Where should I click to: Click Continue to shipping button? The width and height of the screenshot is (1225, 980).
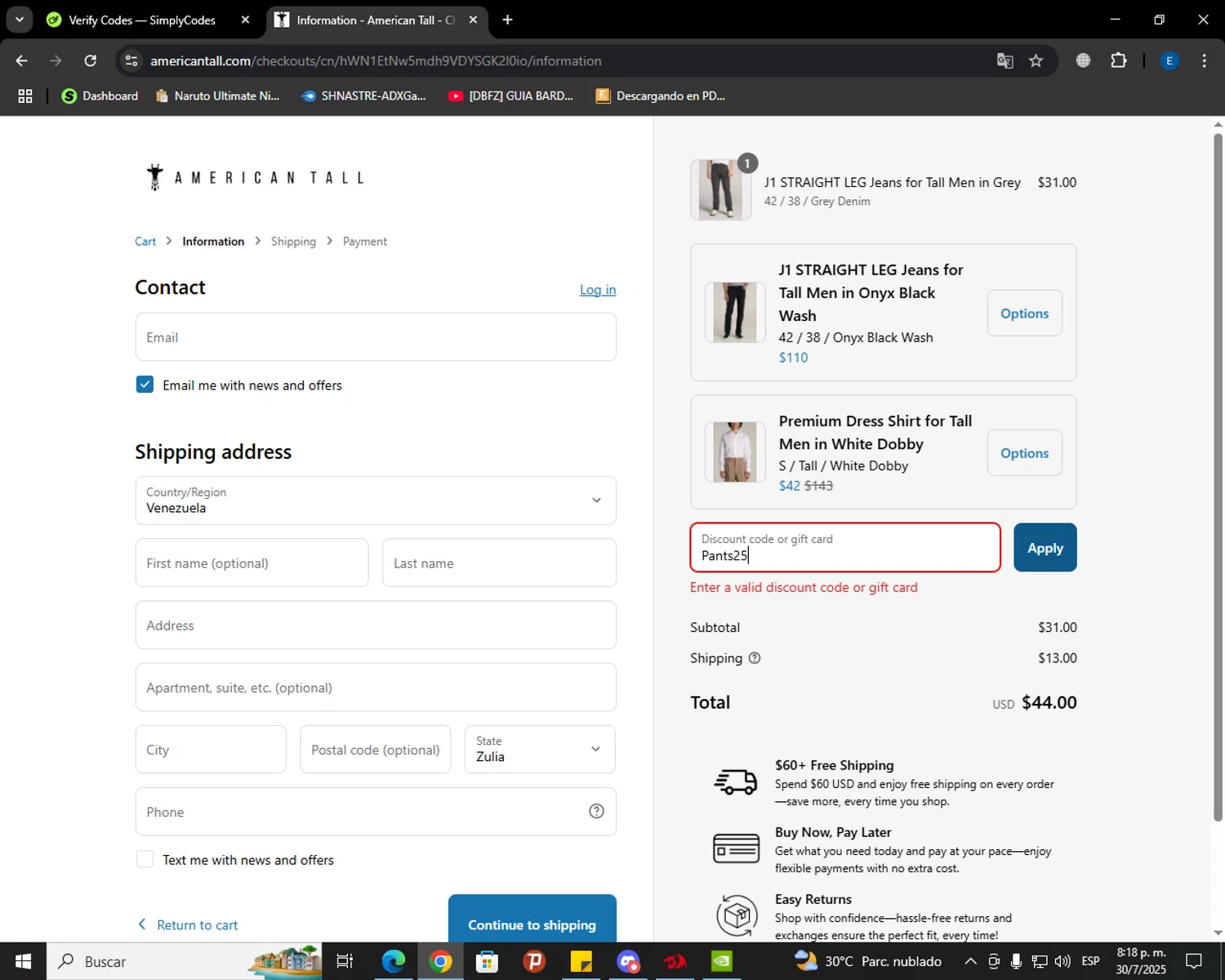tap(532, 919)
